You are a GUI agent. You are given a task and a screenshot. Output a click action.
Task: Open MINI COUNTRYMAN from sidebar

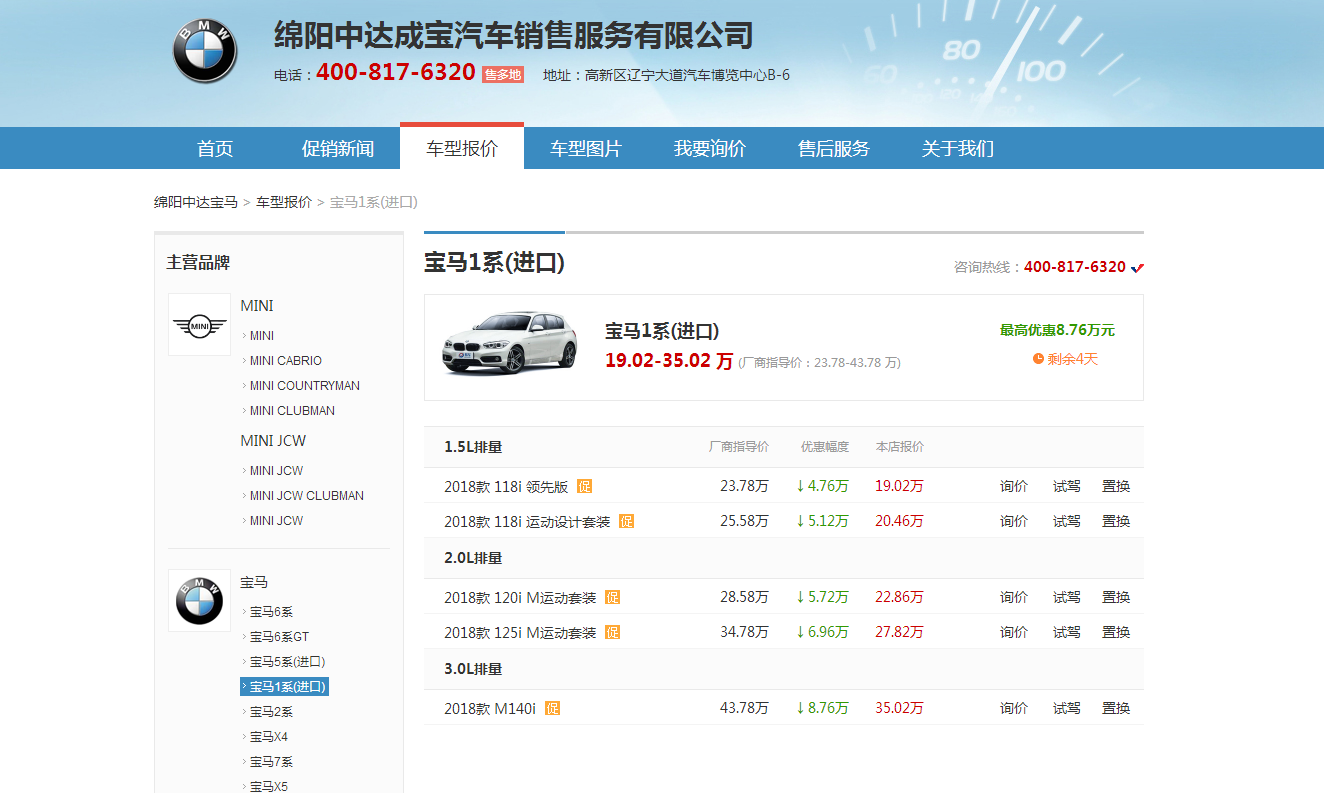point(304,386)
